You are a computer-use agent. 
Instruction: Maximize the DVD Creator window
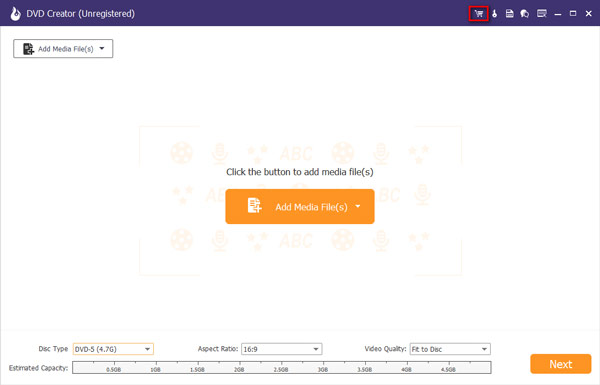tap(573, 14)
